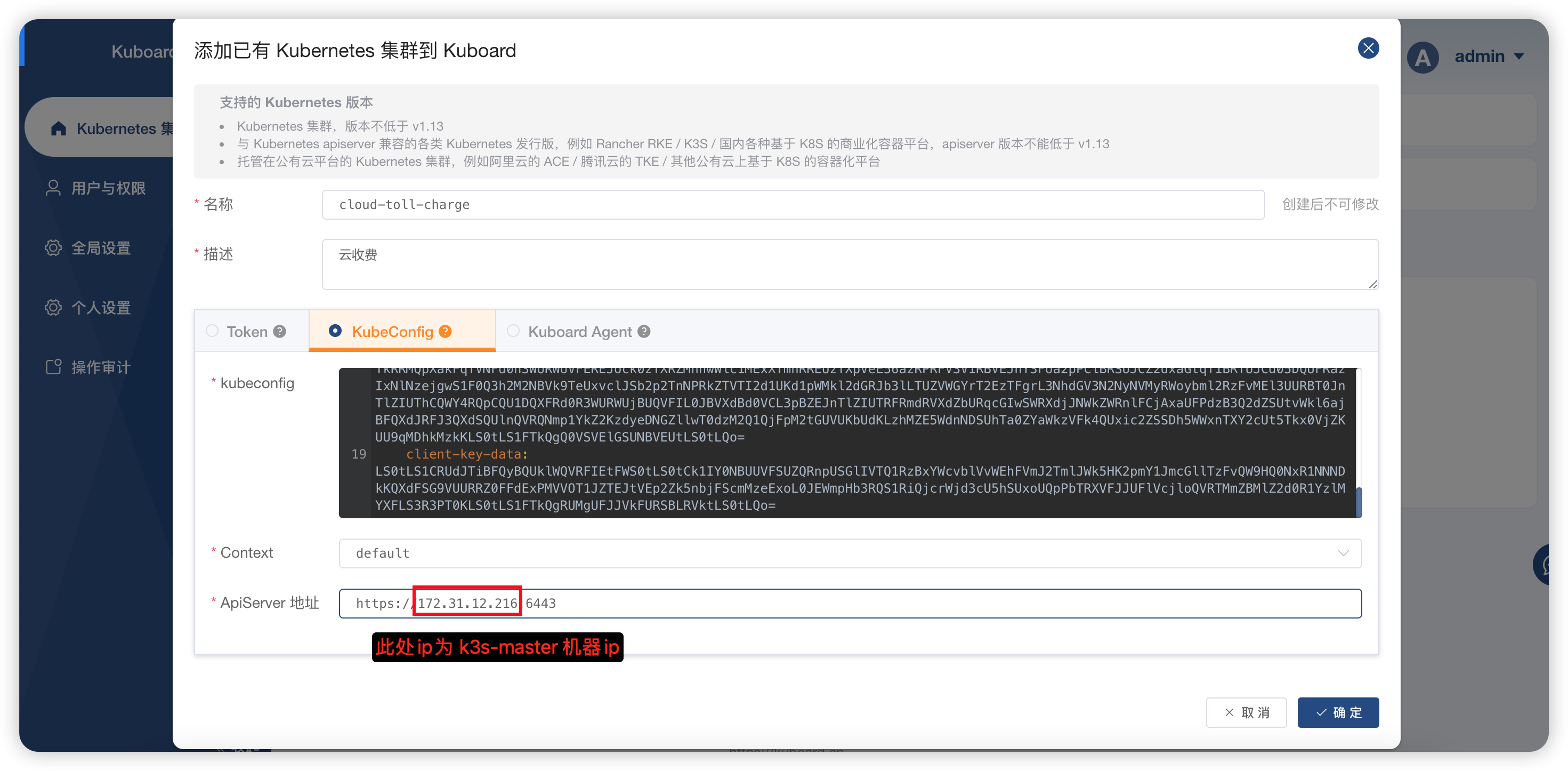This screenshot has height=771, width=1568.
Task: Show the Kuboard Agent help icon
Action: [644, 331]
